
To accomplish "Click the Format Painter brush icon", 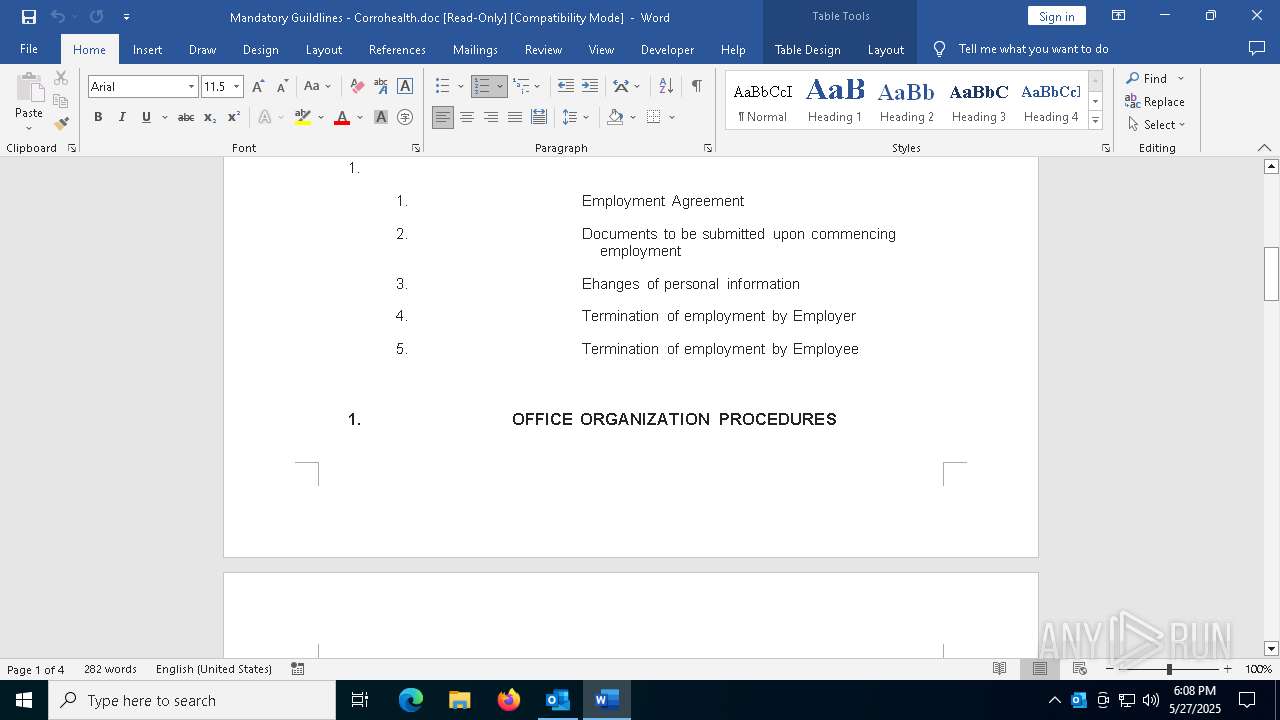I will point(61,123).
